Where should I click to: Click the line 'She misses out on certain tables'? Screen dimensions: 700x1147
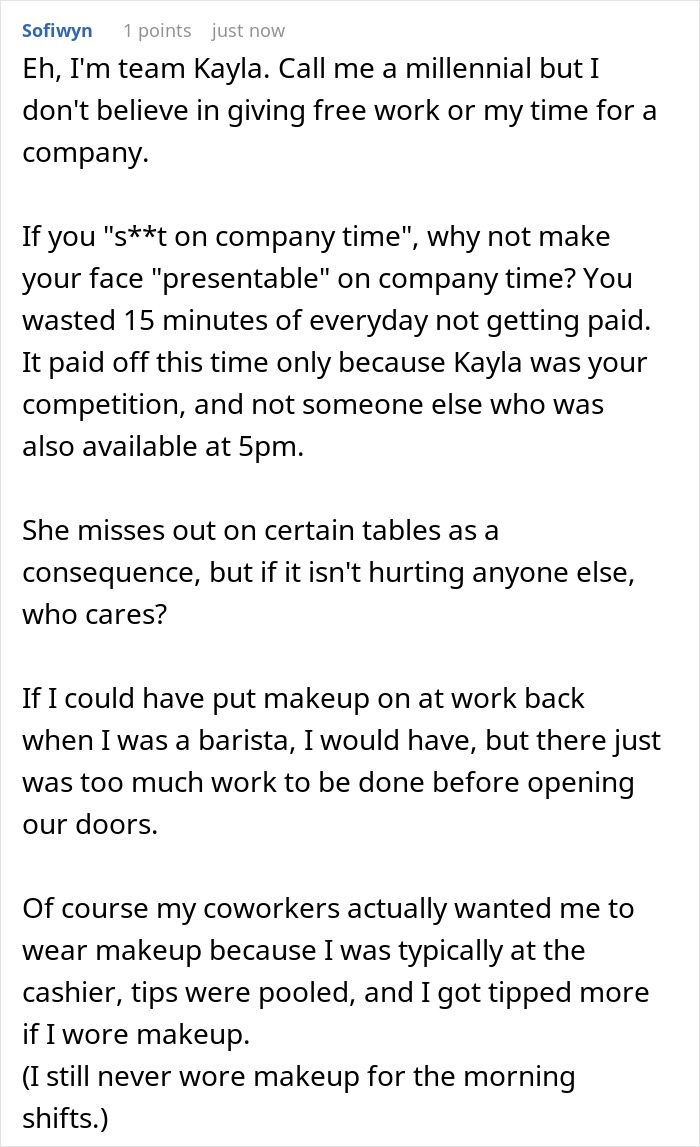click(x=260, y=530)
